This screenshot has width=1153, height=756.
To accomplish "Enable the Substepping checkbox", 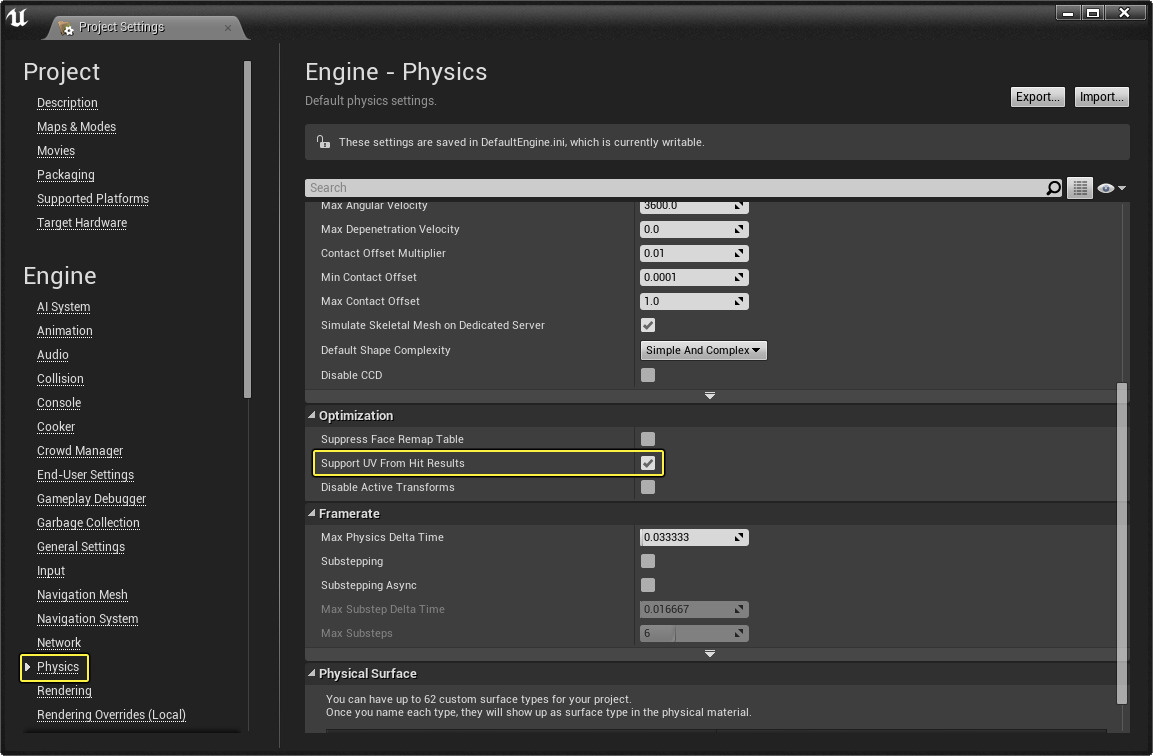I will pyautogui.click(x=648, y=561).
